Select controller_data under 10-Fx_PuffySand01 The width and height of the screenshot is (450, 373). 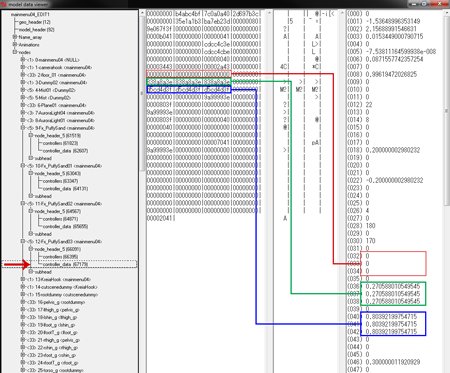point(66,189)
